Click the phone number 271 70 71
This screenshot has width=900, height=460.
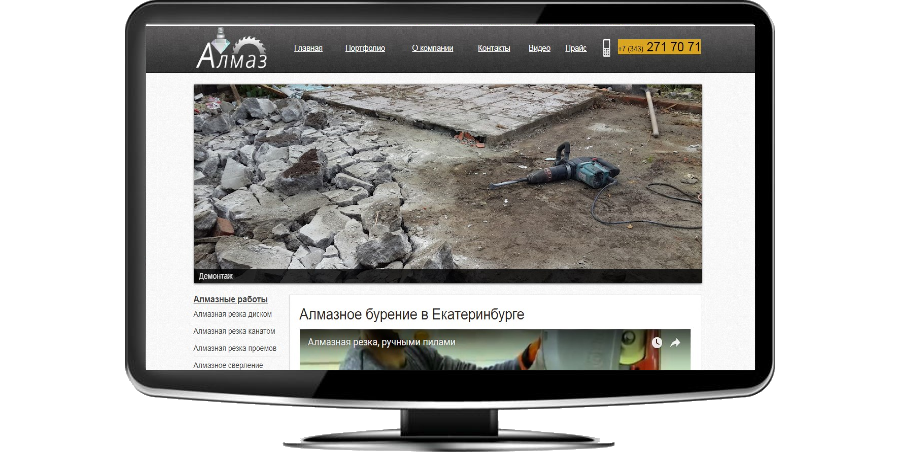point(672,47)
